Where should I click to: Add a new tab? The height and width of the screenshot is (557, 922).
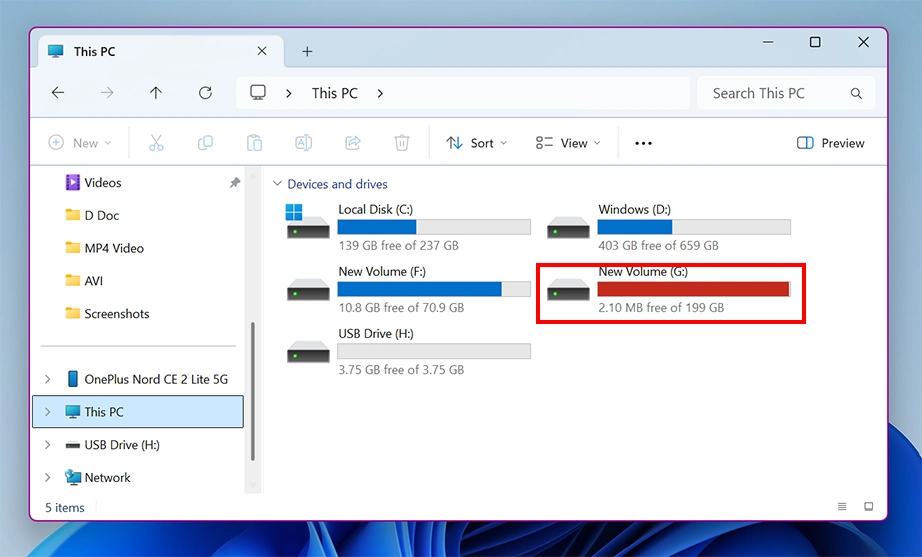307,52
